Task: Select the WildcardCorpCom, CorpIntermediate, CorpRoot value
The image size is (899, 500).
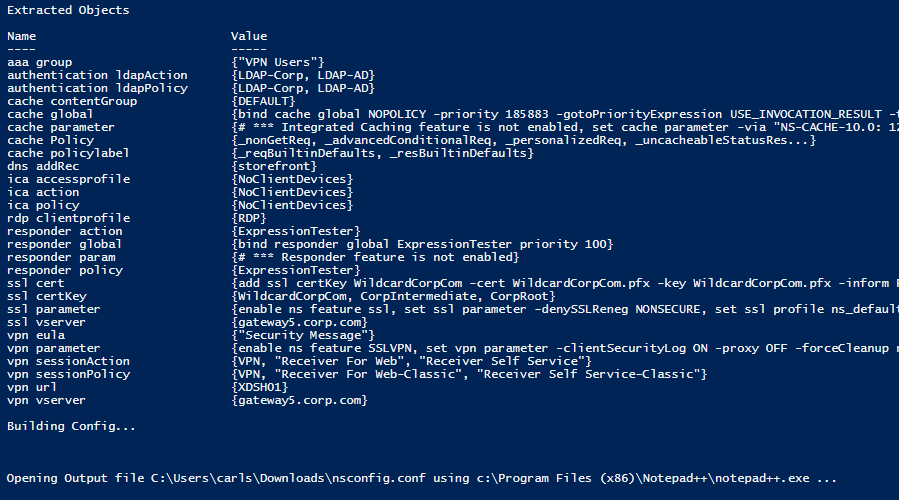Action: pos(393,296)
